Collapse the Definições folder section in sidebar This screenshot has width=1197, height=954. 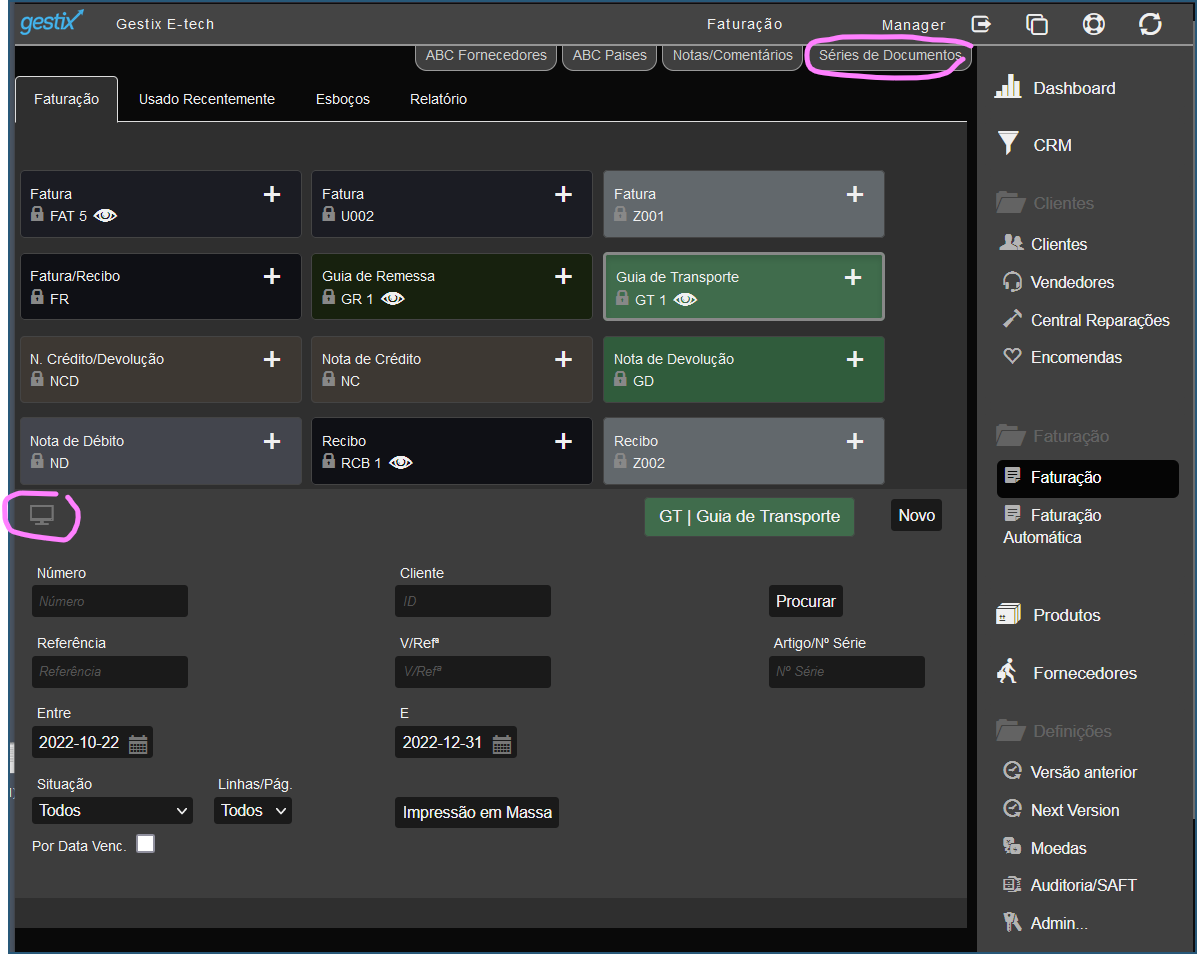1053,731
